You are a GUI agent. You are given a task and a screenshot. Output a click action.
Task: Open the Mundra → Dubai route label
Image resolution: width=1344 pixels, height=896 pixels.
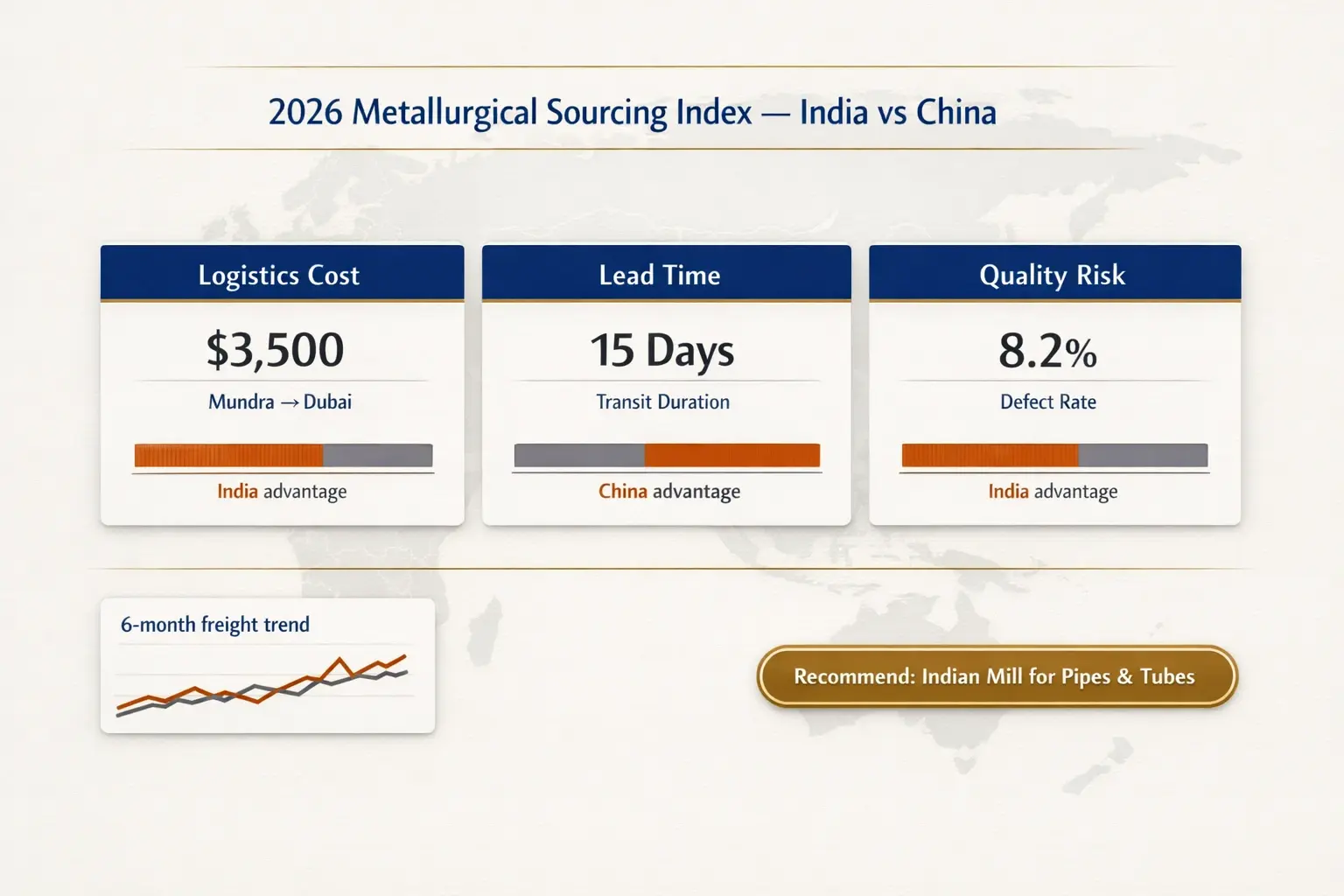280,402
